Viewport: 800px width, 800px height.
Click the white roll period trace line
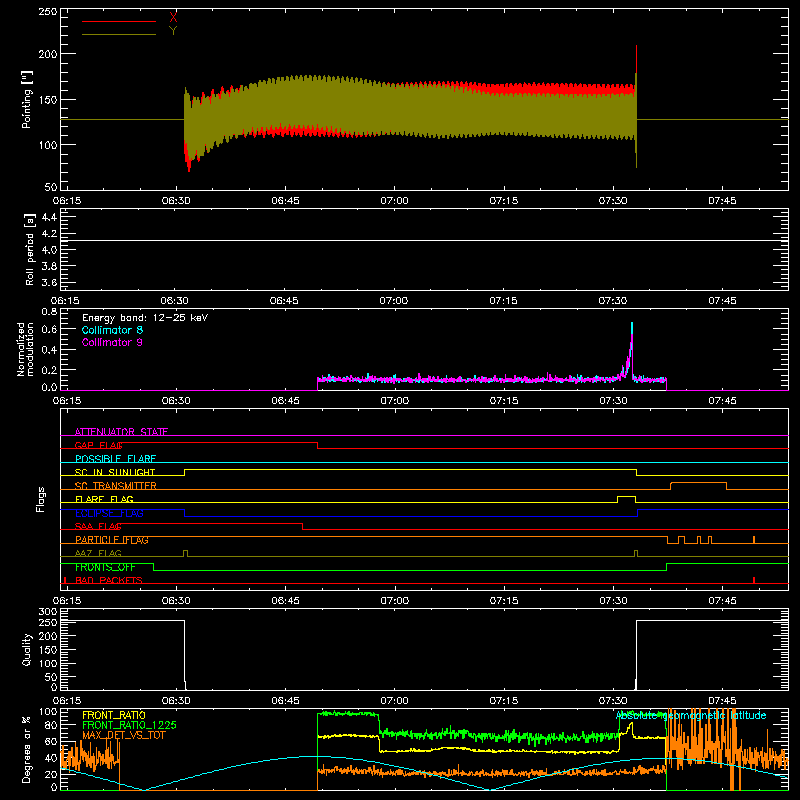coord(424,240)
